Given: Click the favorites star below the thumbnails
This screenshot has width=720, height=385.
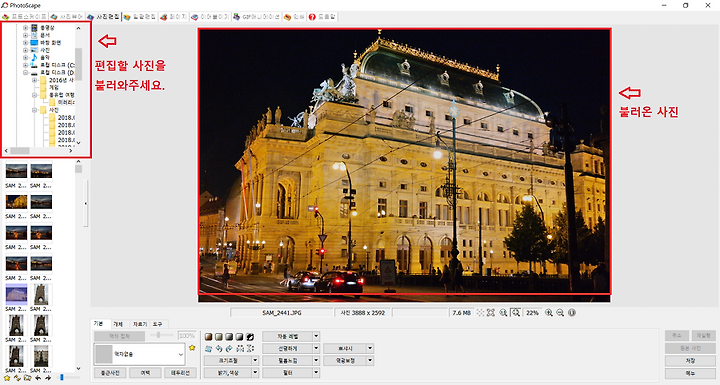Looking at the screenshot, I should tap(7, 378).
